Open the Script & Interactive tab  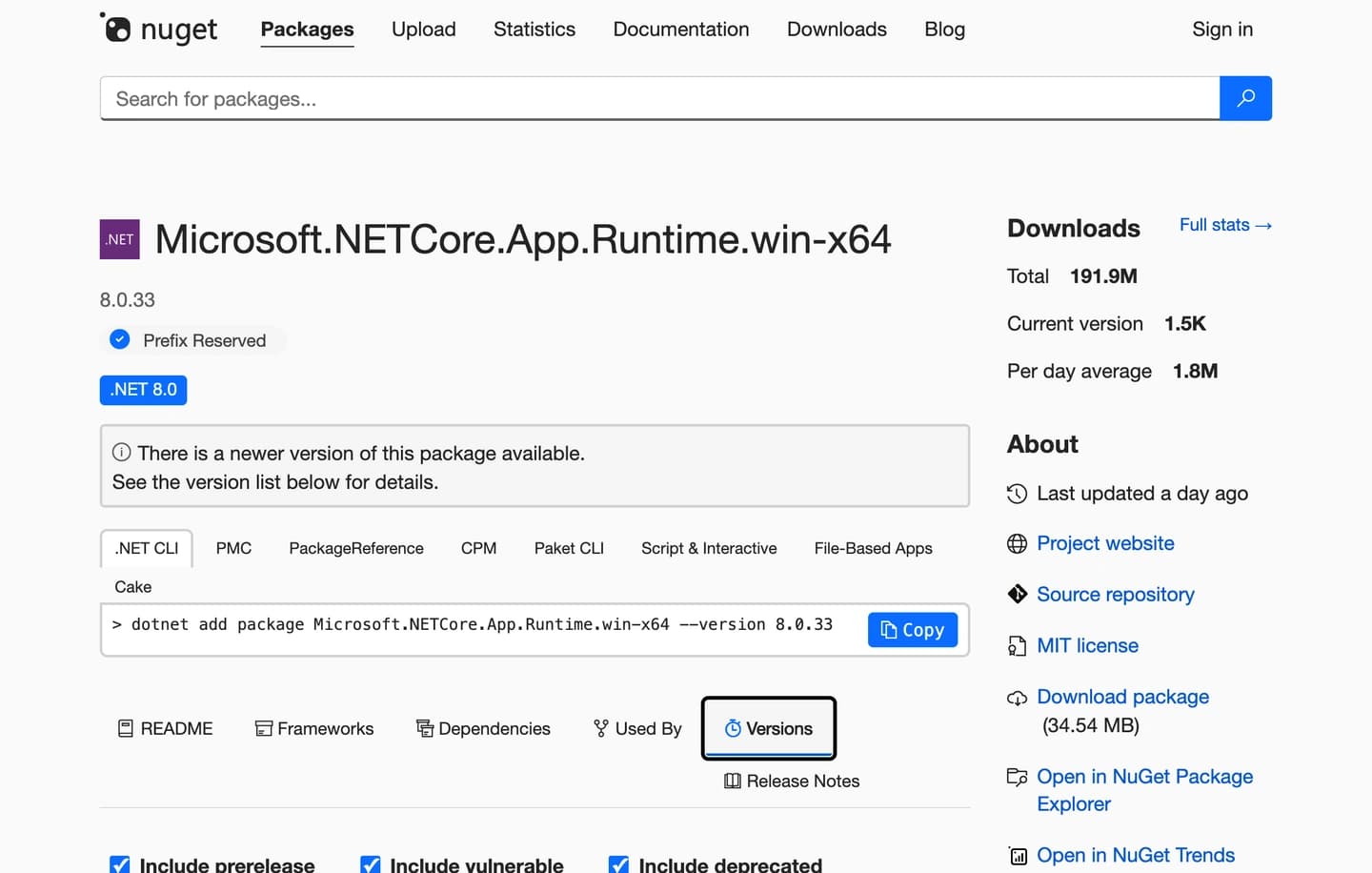click(709, 548)
